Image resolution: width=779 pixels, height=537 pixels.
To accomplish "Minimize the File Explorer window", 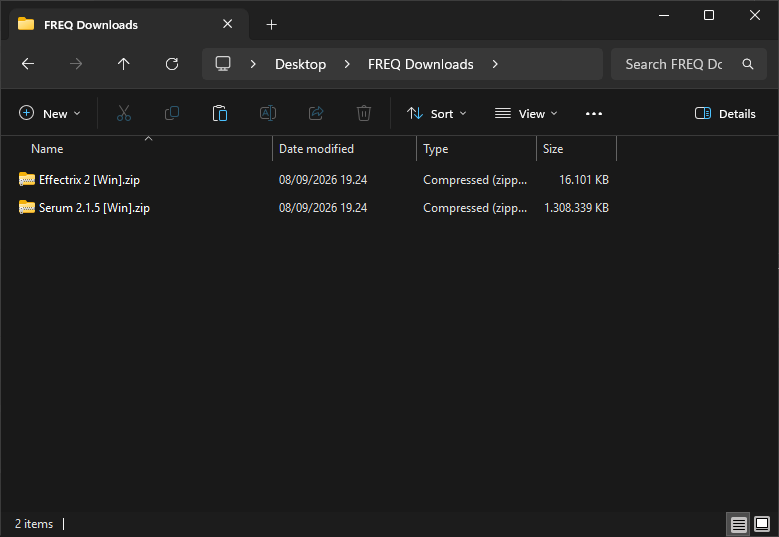I will 664,15.
